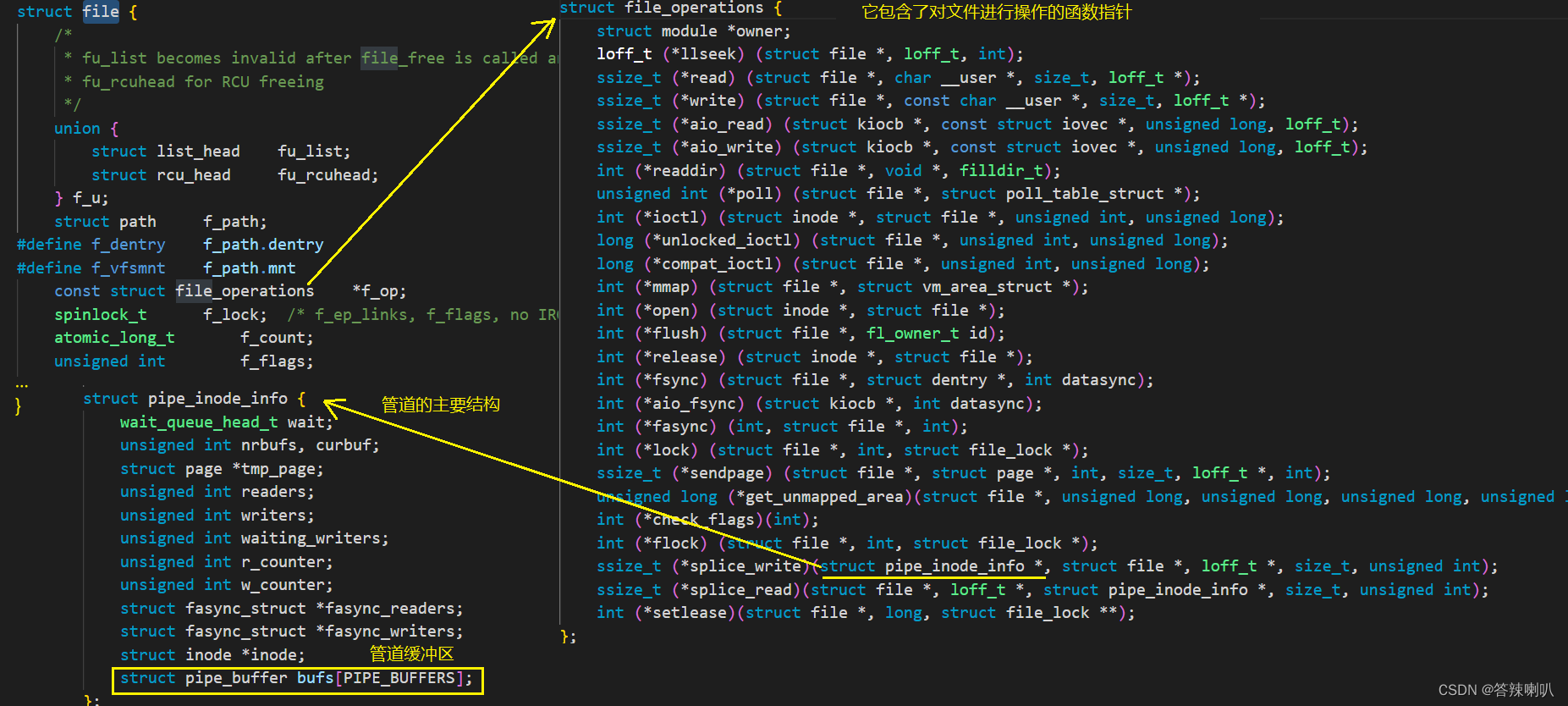Image resolution: width=1568 pixels, height=706 pixels.
Task: Click the 'fu_rcuhead for RCU freeing' comment
Action: tap(194, 82)
